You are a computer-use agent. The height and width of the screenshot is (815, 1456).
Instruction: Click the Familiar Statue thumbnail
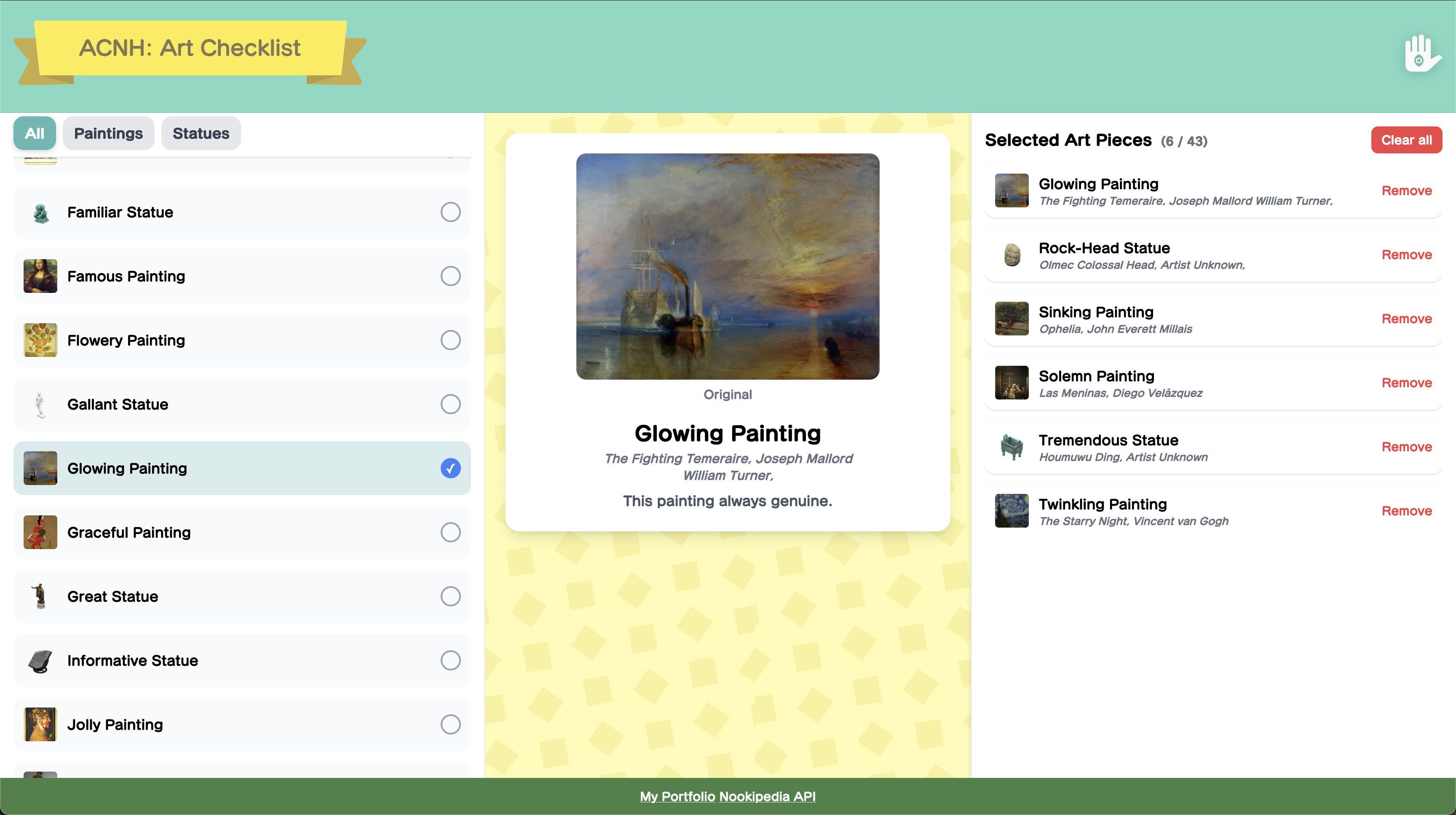tap(40, 212)
